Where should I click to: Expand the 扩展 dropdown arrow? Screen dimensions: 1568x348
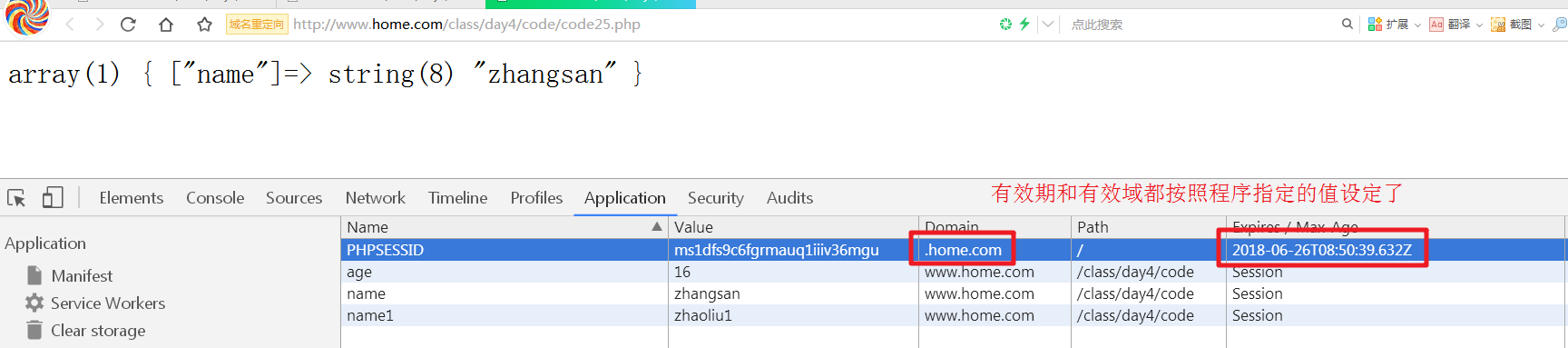coord(1417,25)
